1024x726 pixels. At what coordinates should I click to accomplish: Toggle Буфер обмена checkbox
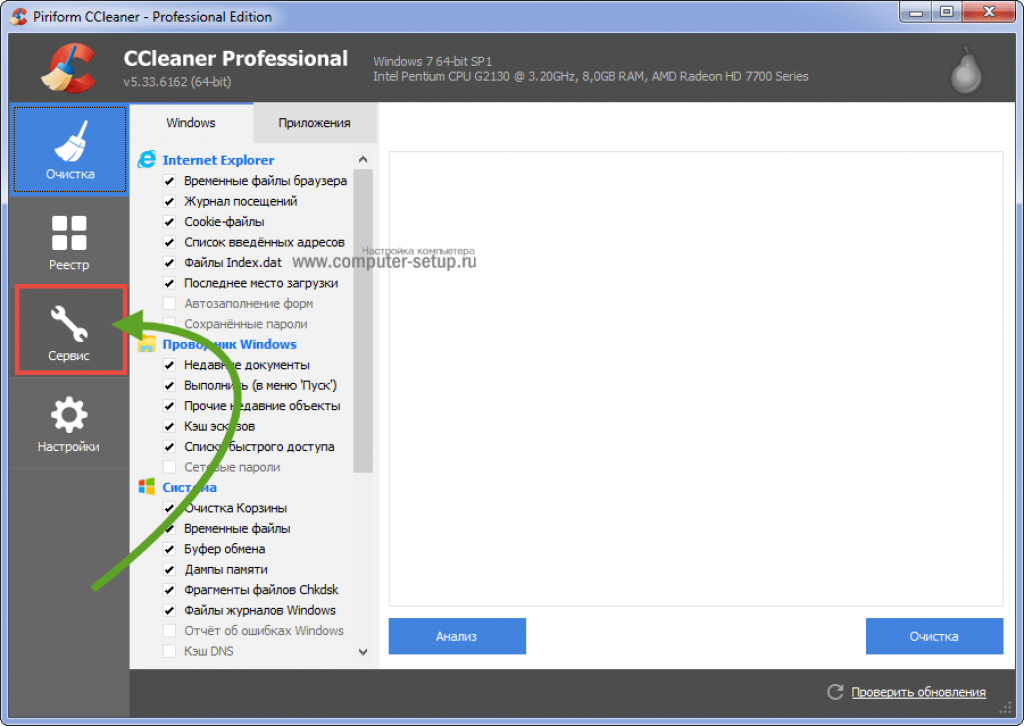pyautogui.click(x=169, y=549)
